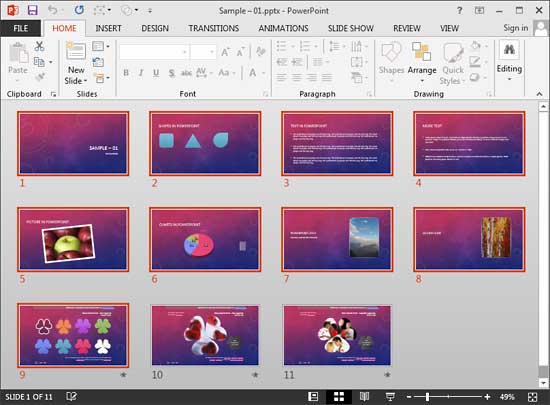550x405 pixels.
Task: Click the Increase Font Size icon
Action: pyautogui.click(x=225, y=52)
